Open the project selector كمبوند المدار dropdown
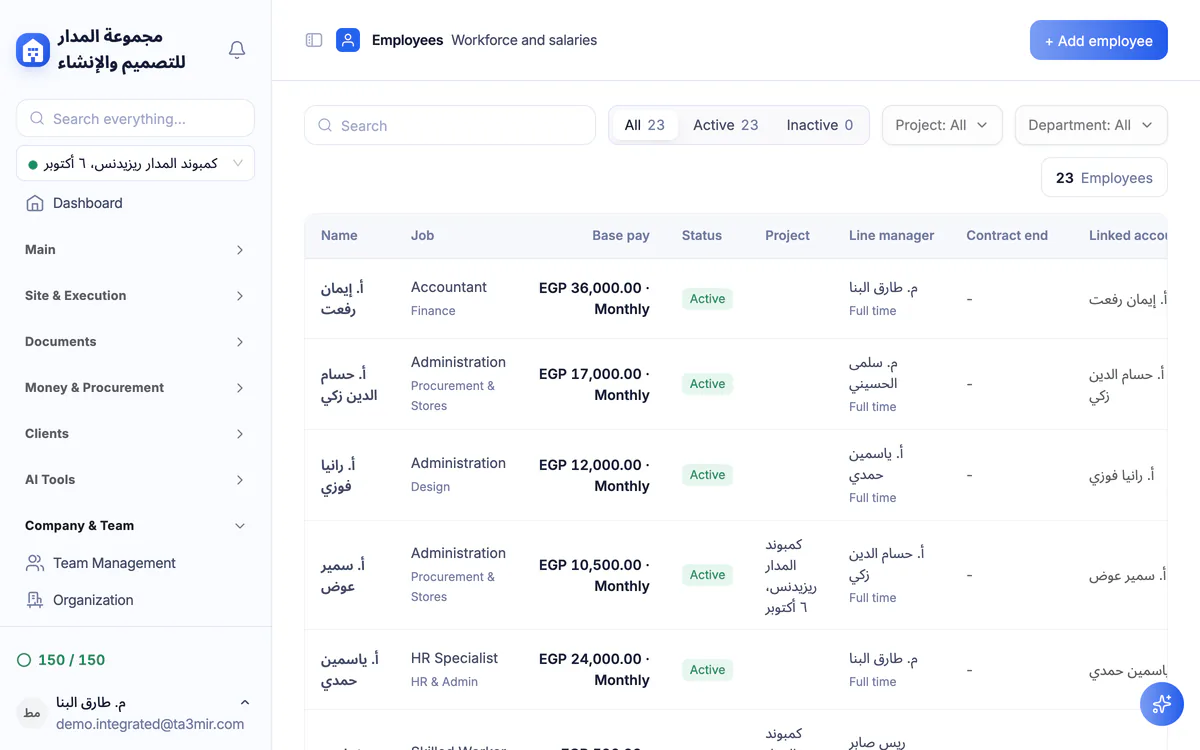Image resolution: width=1200 pixels, height=750 pixels. click(135, 163)
